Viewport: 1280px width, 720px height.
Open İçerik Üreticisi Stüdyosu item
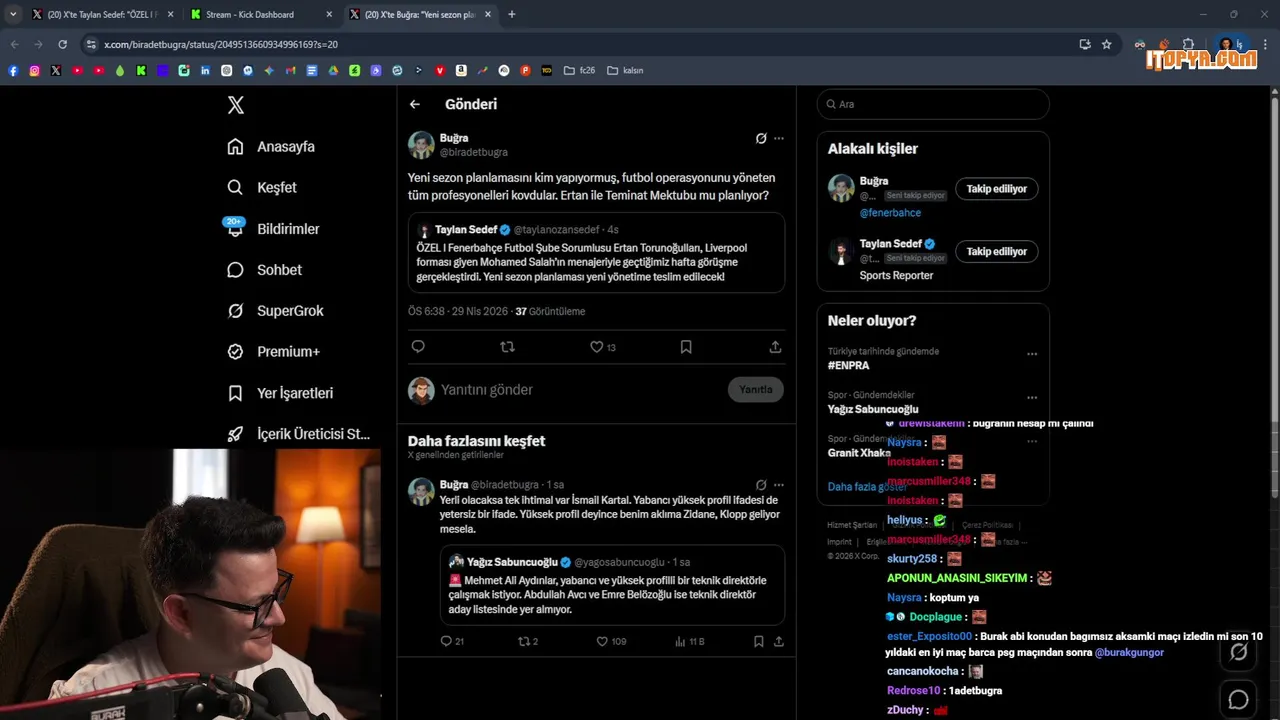[x=299, y=434]
